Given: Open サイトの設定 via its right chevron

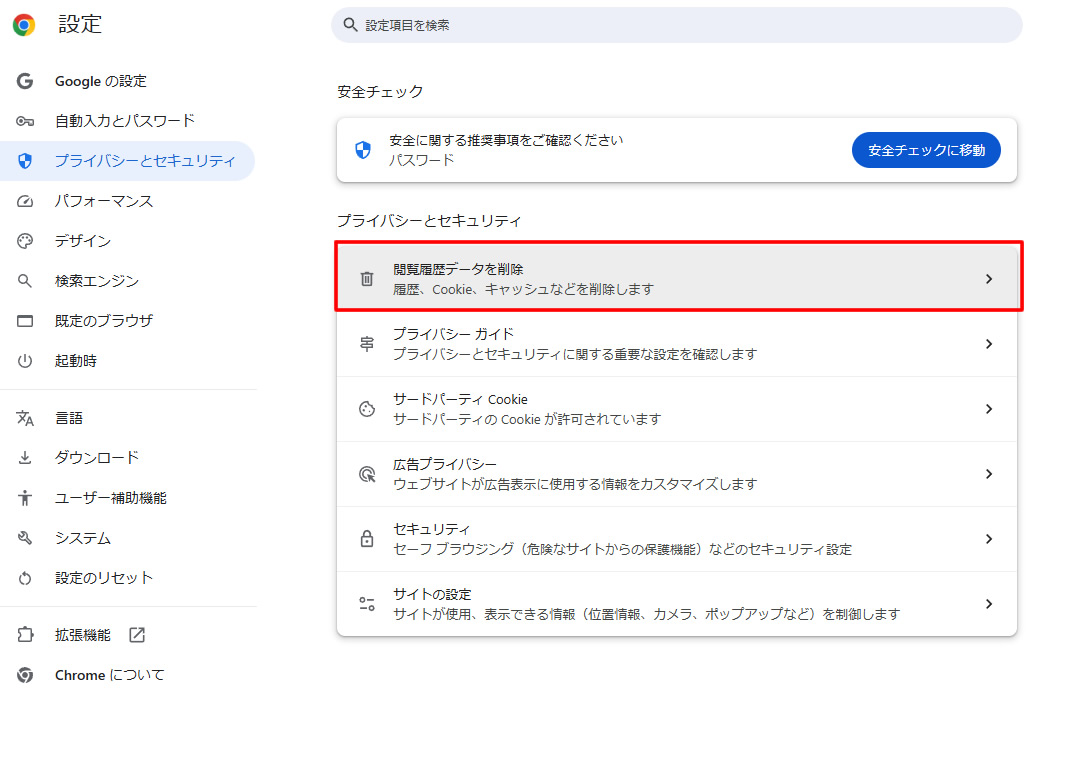Looking at the screenshot, I should [x=988, y=604].
